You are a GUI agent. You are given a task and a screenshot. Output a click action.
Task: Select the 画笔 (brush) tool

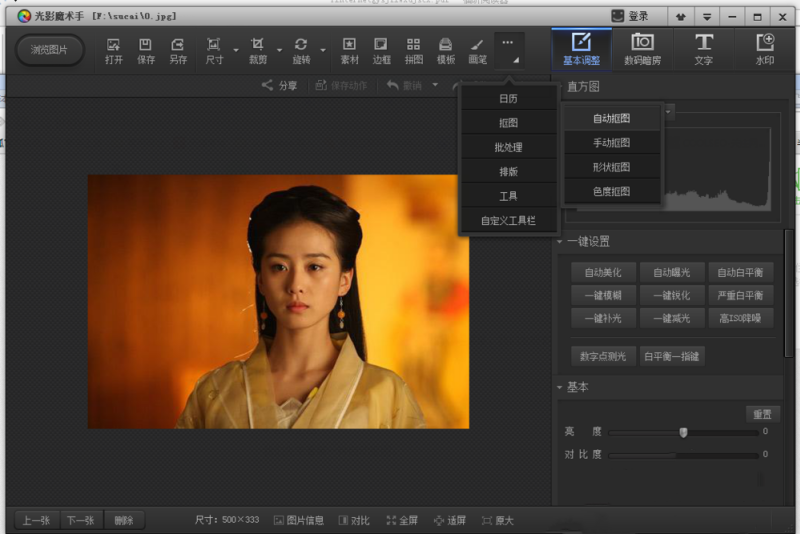(x=478, y=51)
